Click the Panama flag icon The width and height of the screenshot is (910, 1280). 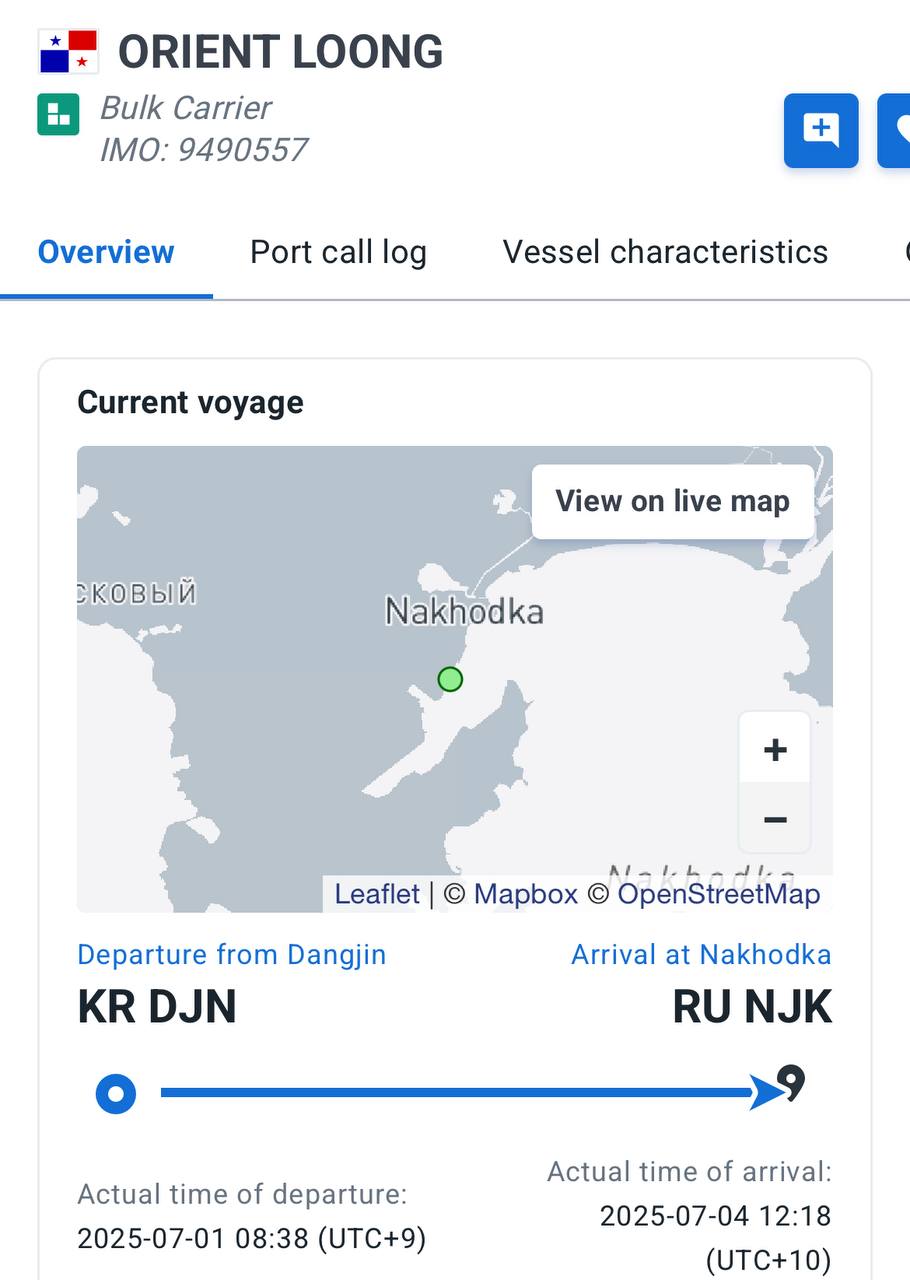[68, 51]
